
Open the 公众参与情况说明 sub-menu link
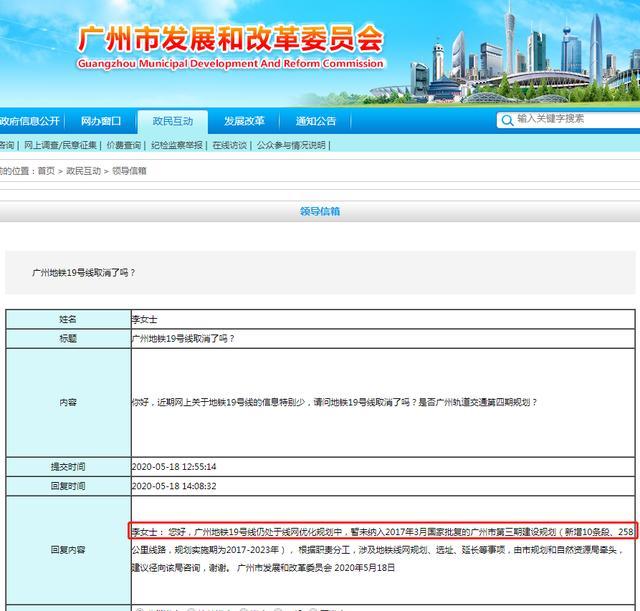[x=291, y=145]
